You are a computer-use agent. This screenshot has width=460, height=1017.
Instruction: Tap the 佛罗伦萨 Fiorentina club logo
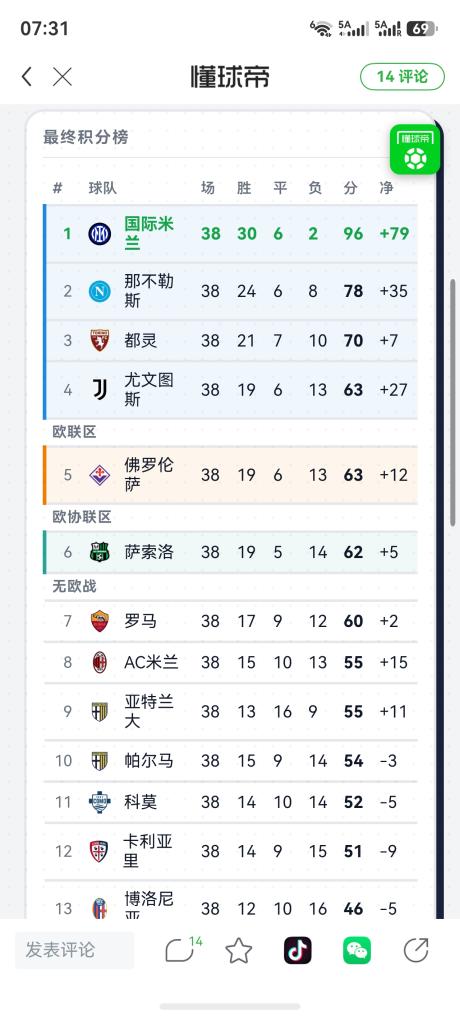[x=99, y=475]
